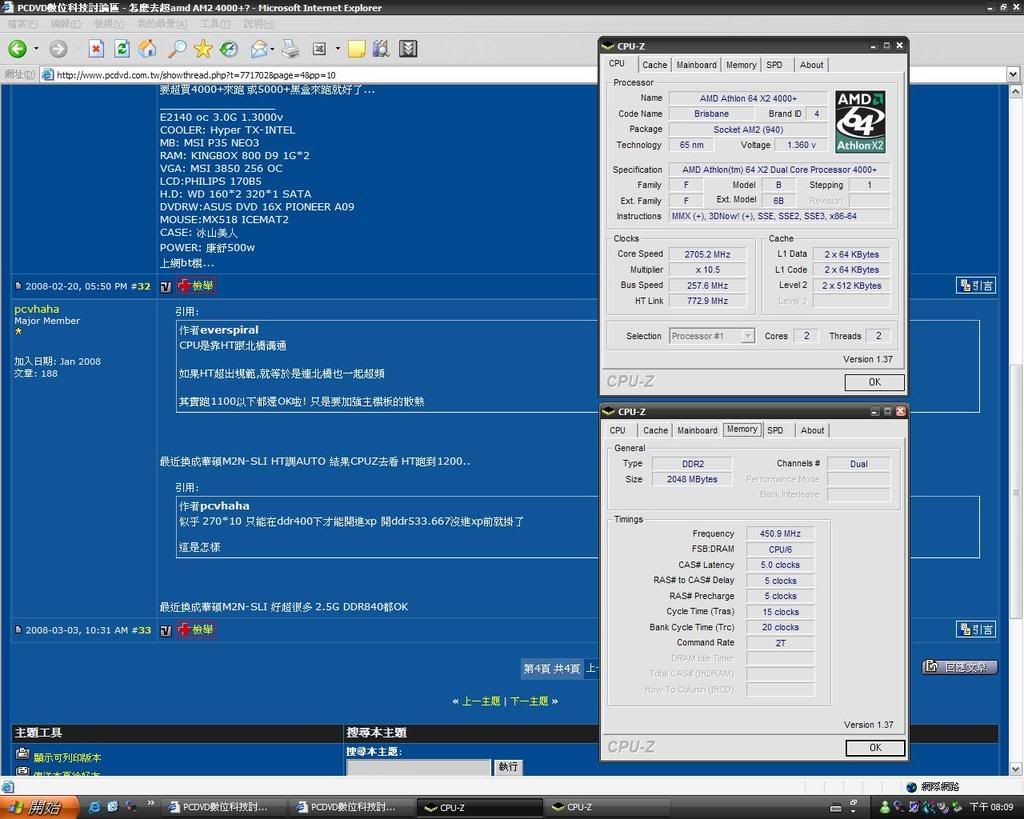The height and width of the screenshot is (819, 1024).
Task: Open Favorites with the yellow star icon
Action: (203, 48)
